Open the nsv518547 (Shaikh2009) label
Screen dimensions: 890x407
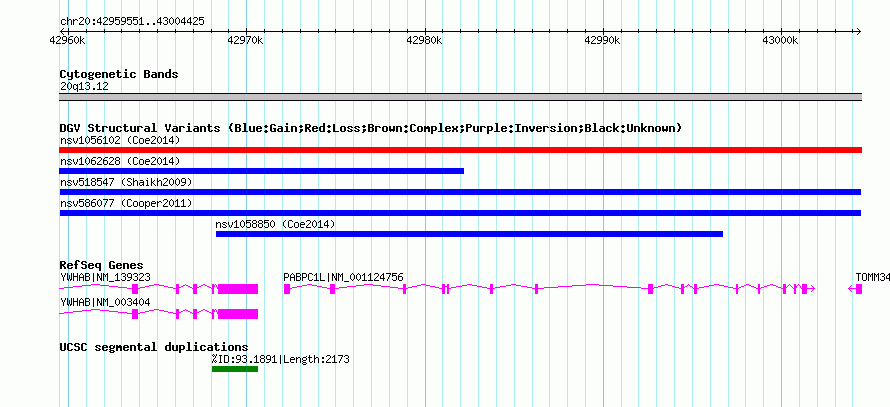tap(126, 182)
